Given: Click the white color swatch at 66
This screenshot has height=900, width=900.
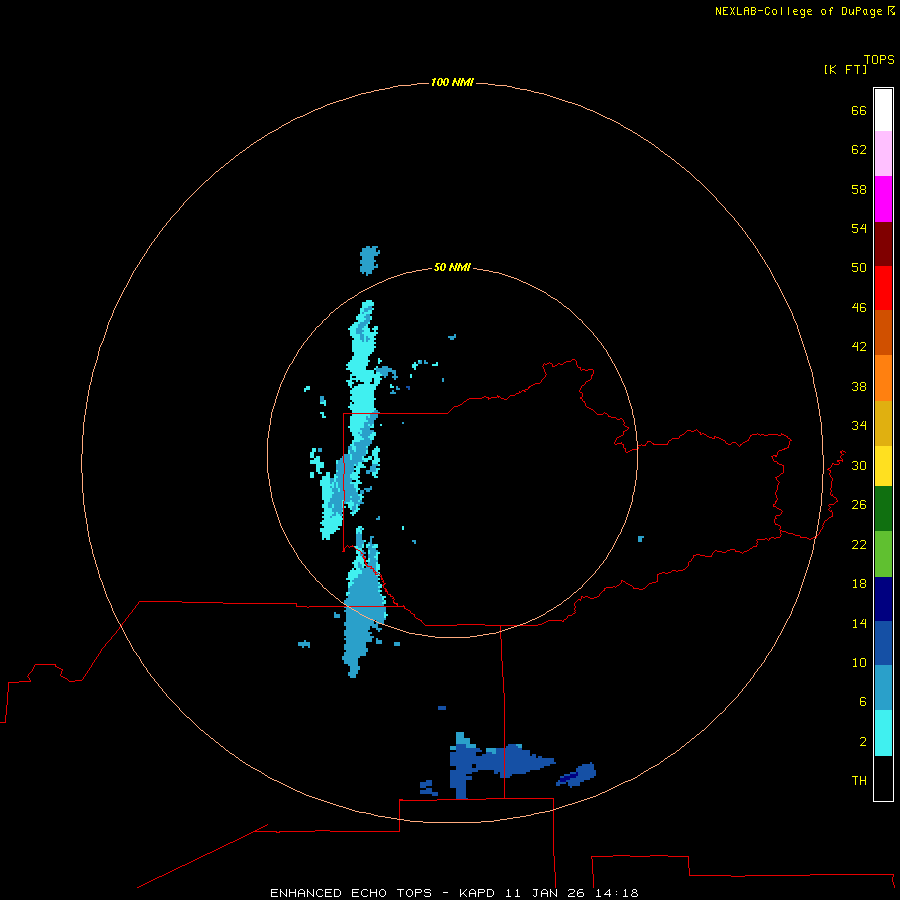Looking at the screenshot, I should pos(883,110).
